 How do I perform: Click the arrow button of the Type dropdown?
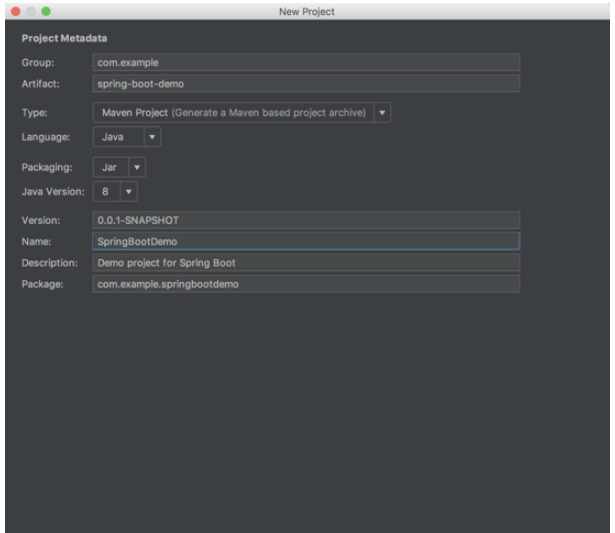(x=382, y=113)
